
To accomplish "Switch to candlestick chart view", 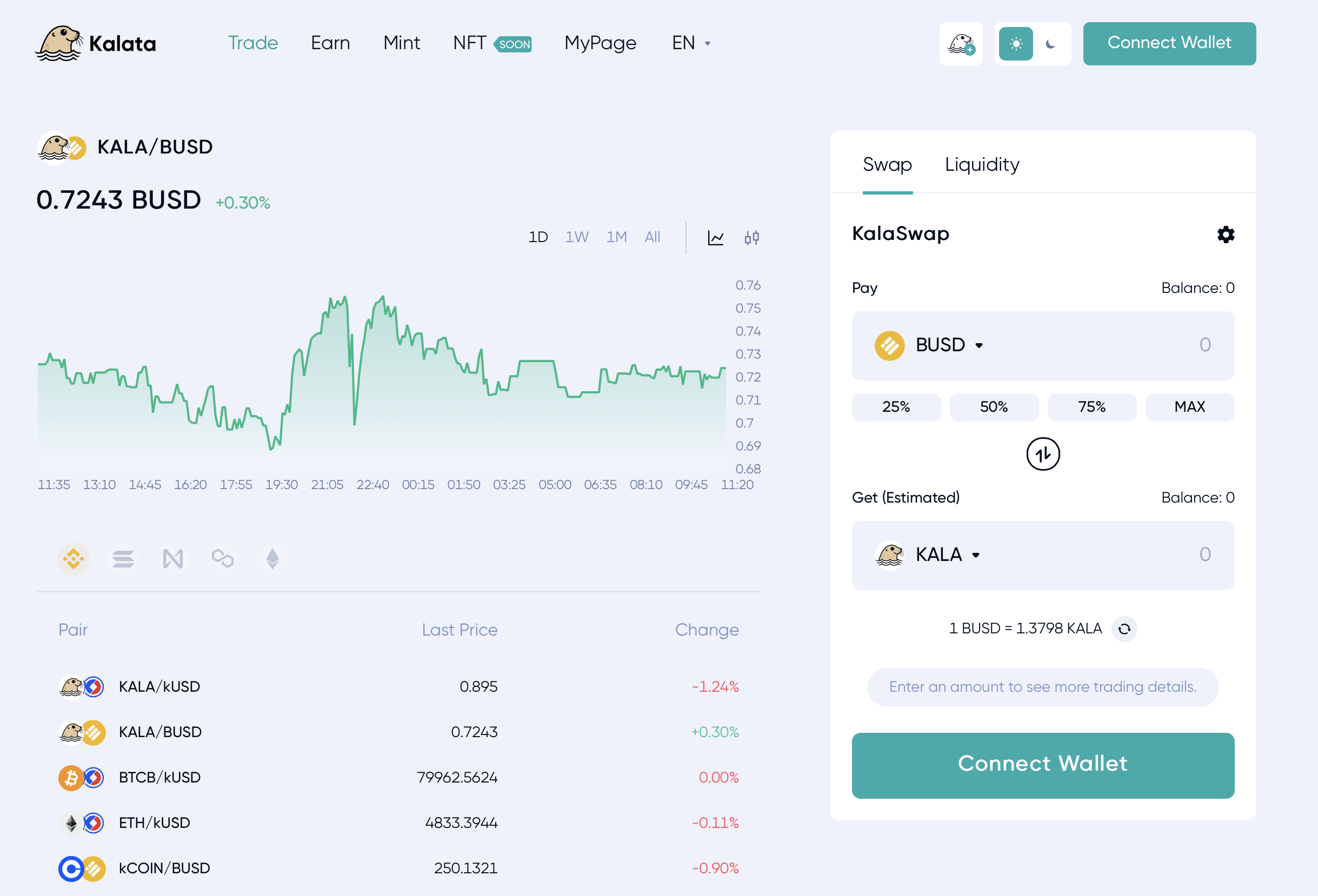I will 751,238.
